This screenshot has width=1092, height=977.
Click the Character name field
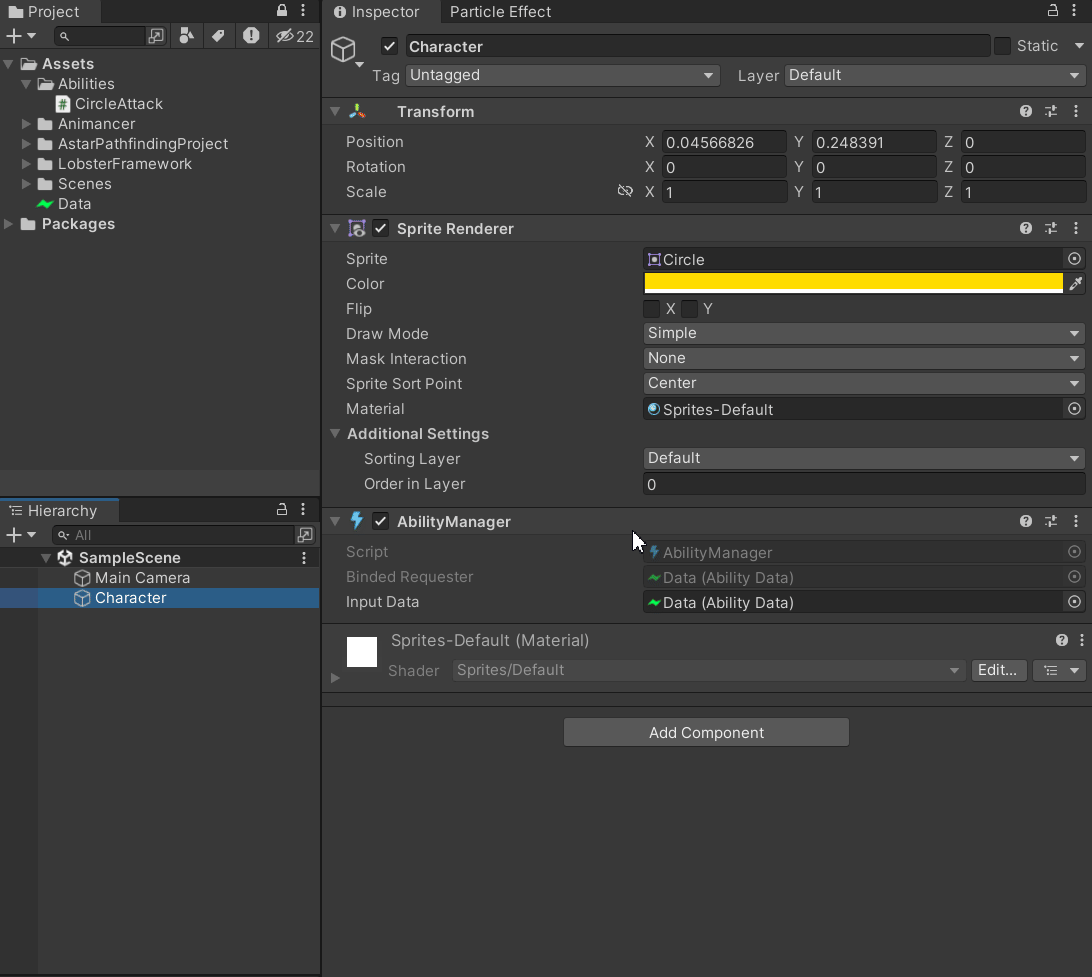697,47
